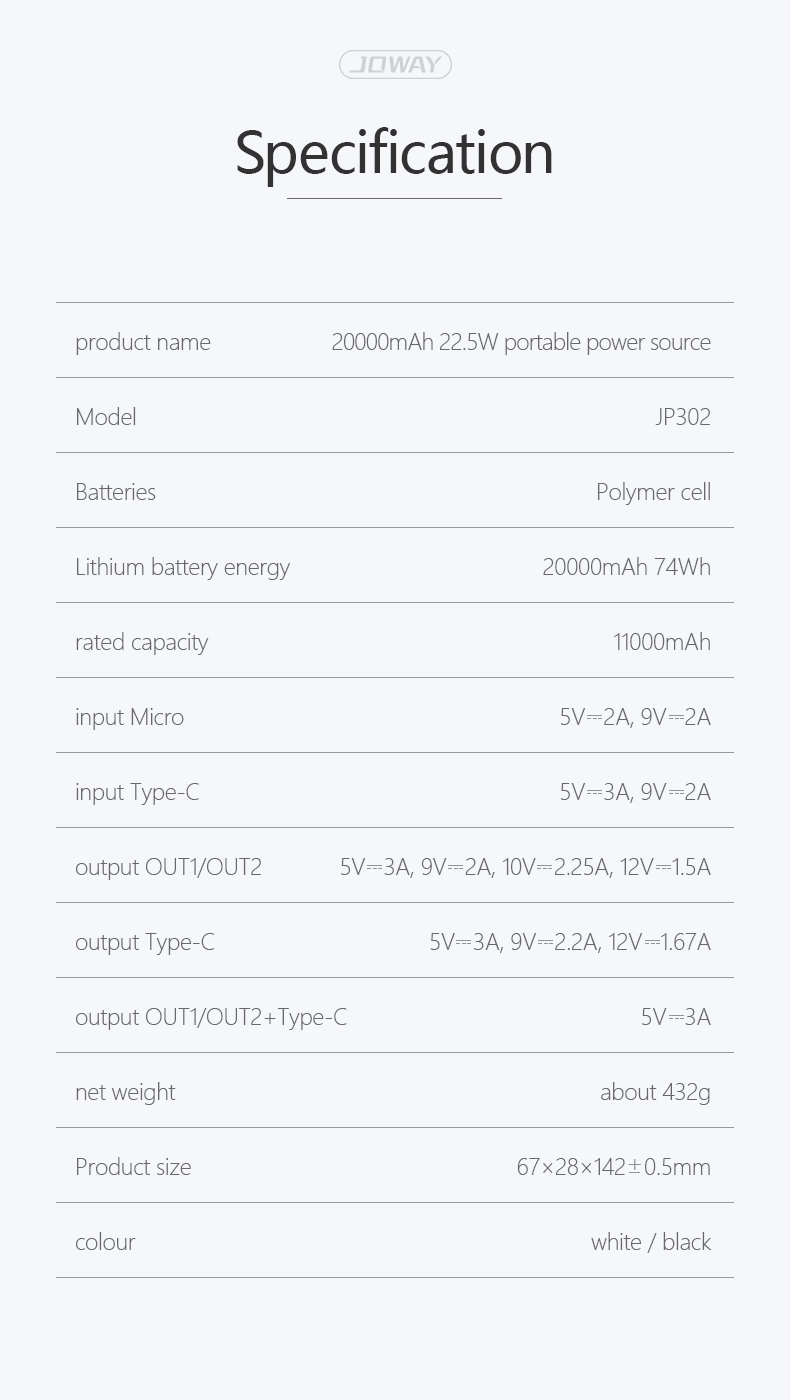Select the input Type-C row label

point(137,792)
